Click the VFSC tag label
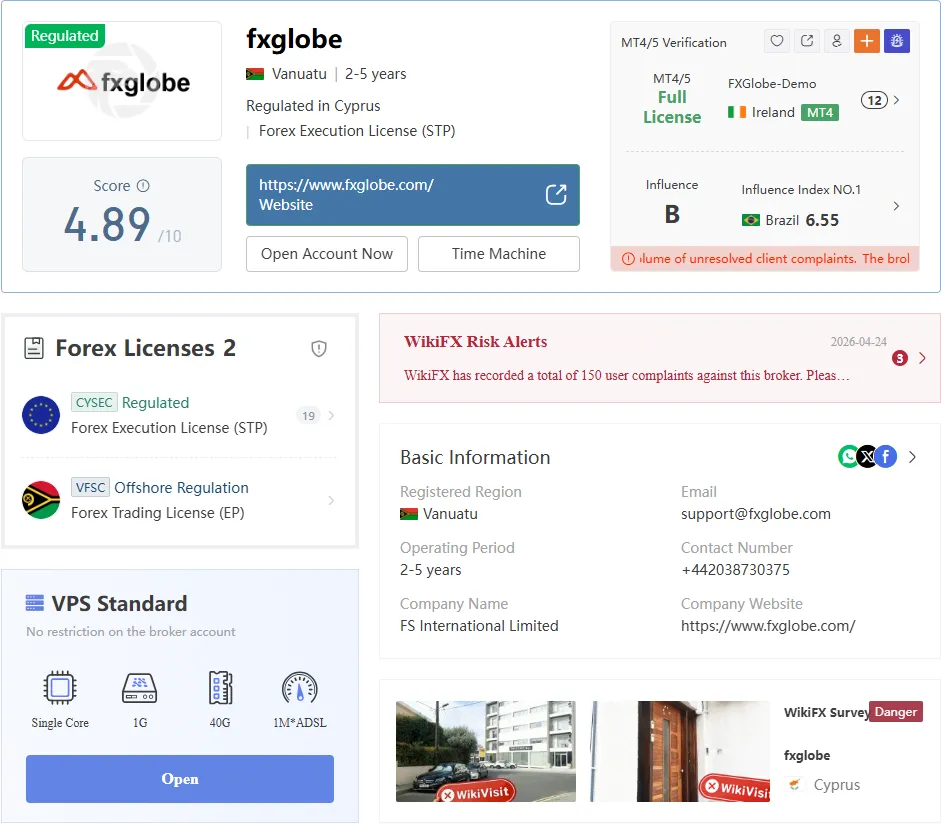The image size is (941, 825). [91, 487]
